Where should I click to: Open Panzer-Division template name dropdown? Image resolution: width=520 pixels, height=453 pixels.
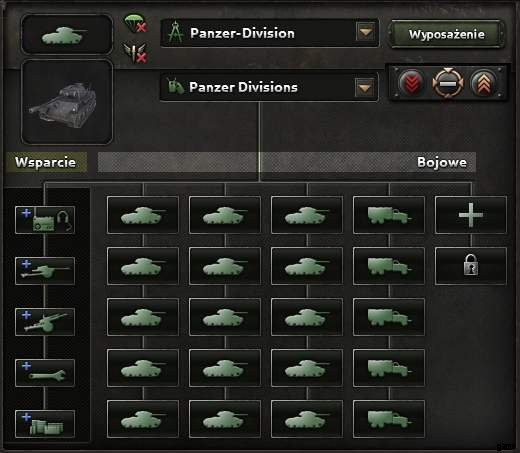[366, 32]
